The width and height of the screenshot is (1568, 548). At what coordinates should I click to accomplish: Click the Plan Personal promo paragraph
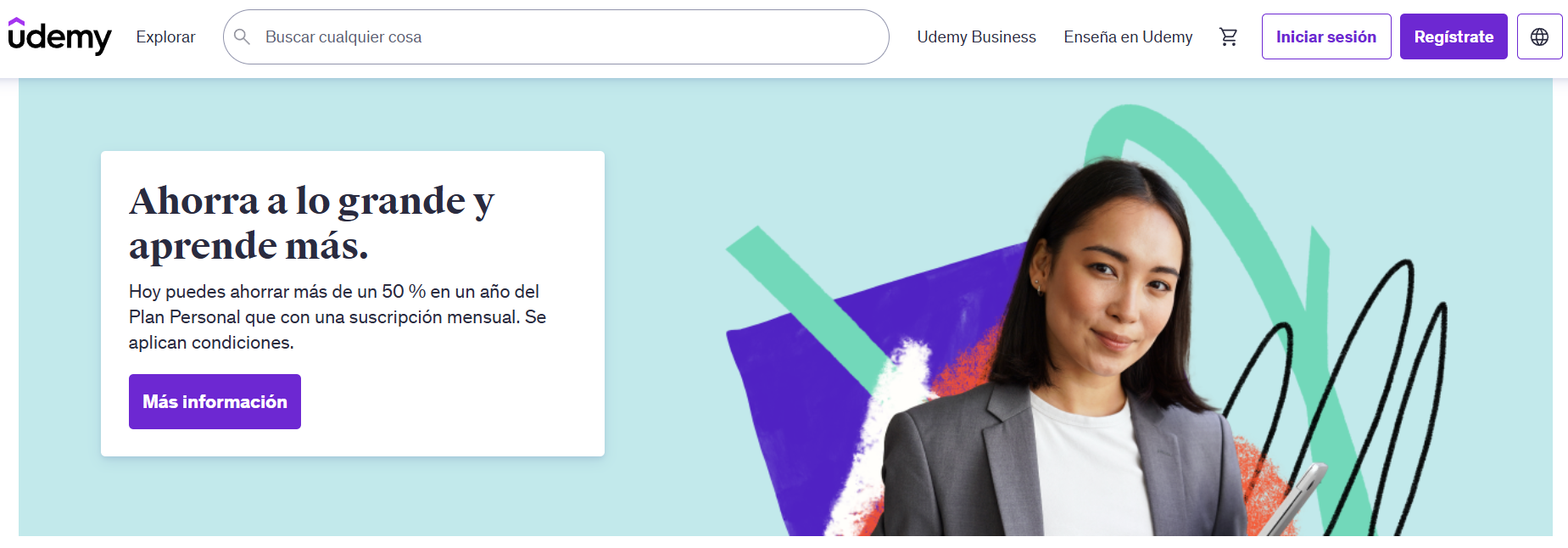click(x=338, y=317)
